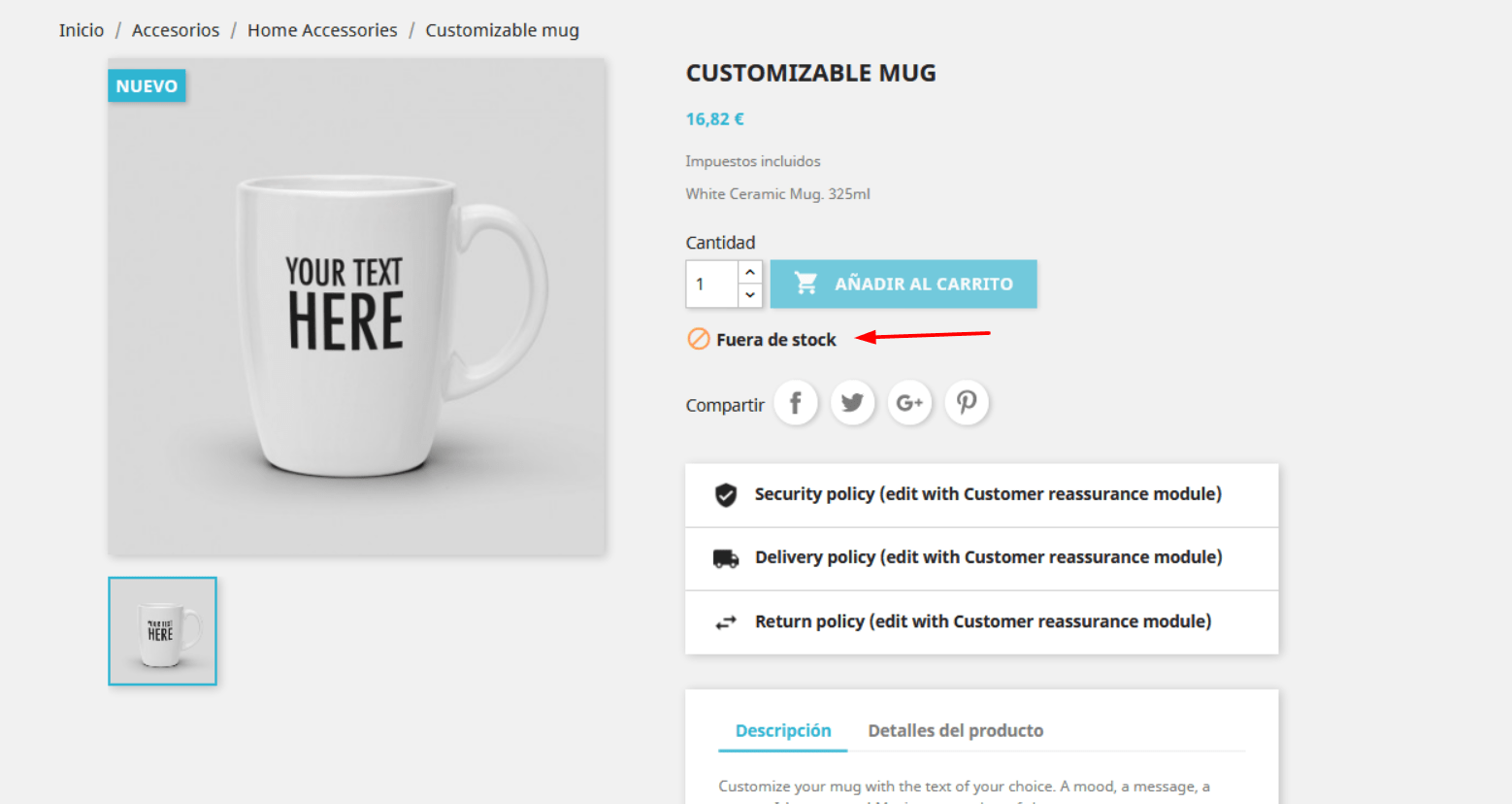Navigate to Home Accessories breadcrumb
The height and width of the screenshot is (804, 1512).
coord(322,30)
